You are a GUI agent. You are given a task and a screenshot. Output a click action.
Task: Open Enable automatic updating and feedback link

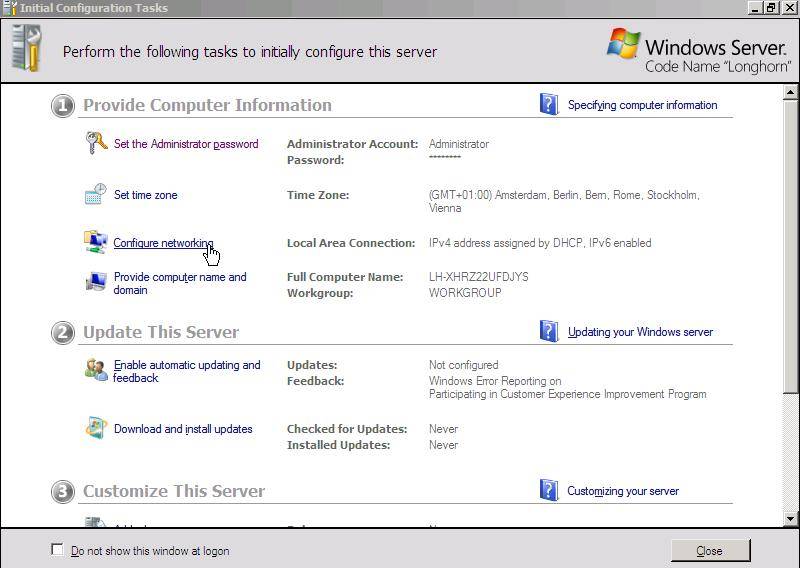tap(187, 372)
